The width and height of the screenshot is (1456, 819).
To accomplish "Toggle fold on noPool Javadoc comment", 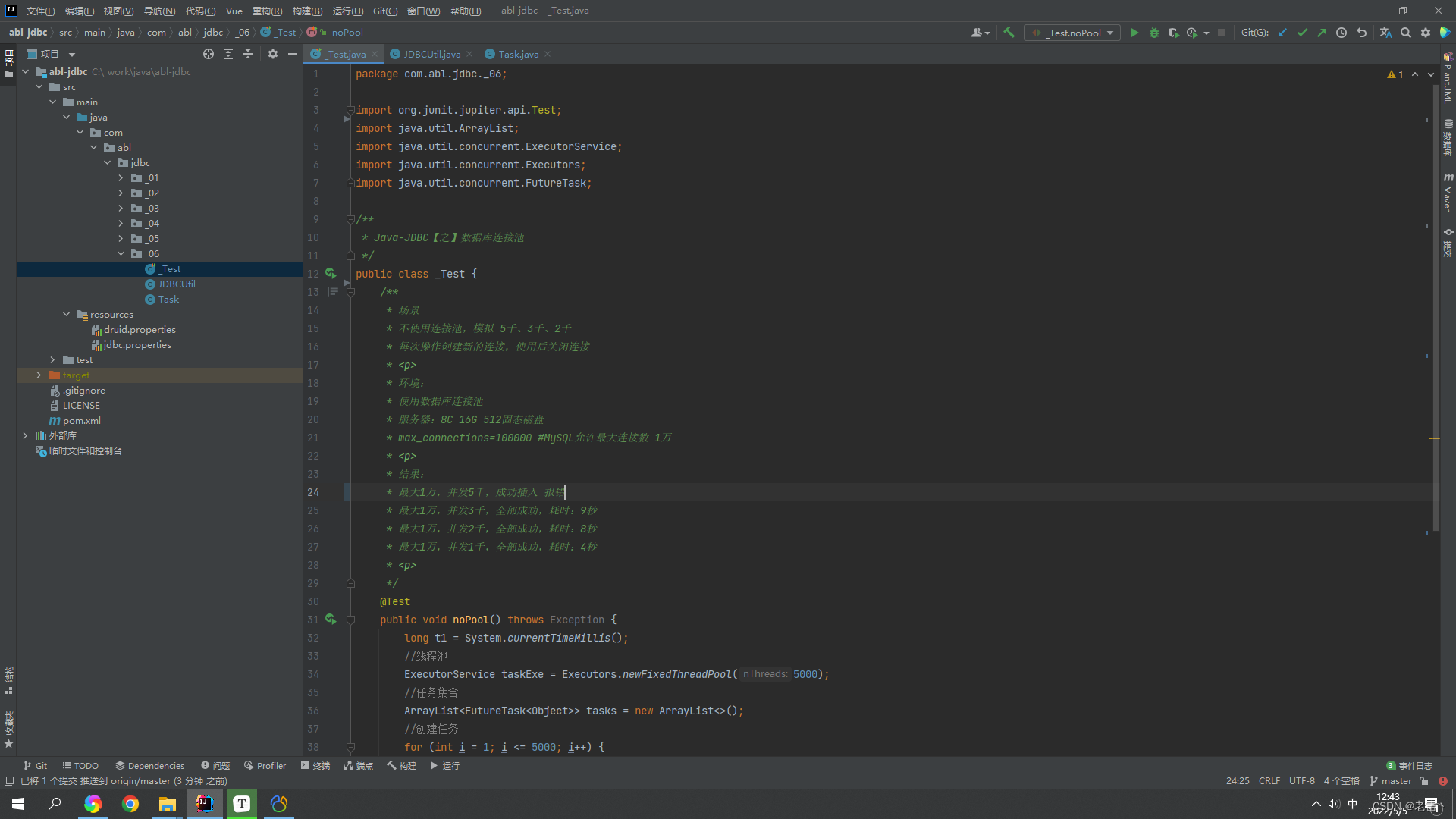I will pyautogui.click(x=350, y=292).
